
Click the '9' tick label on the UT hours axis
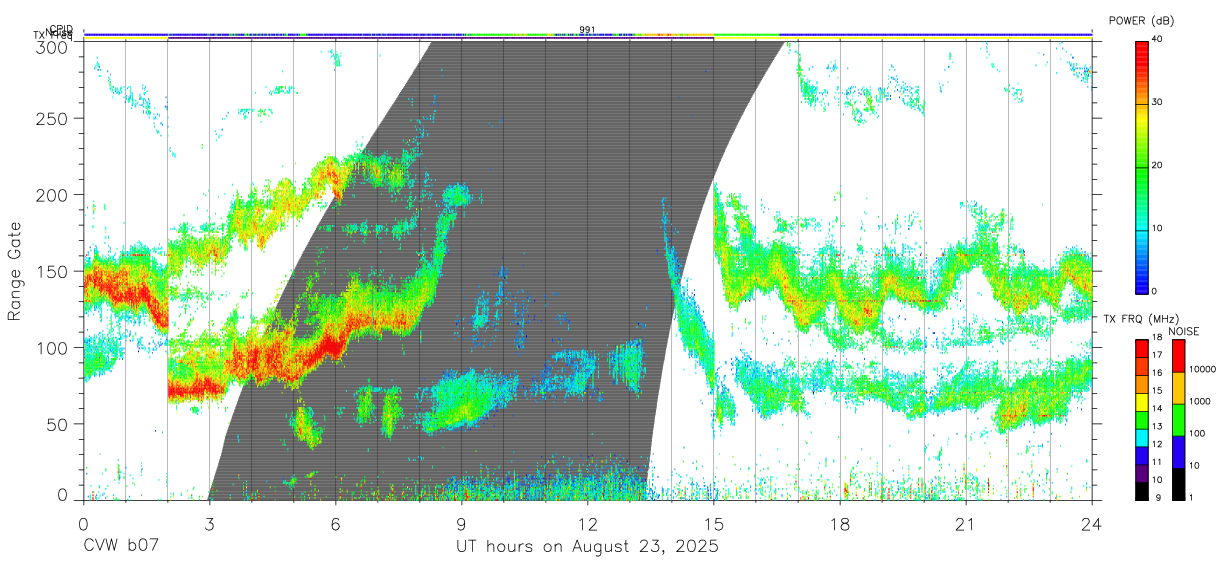(x=462, y=523)
